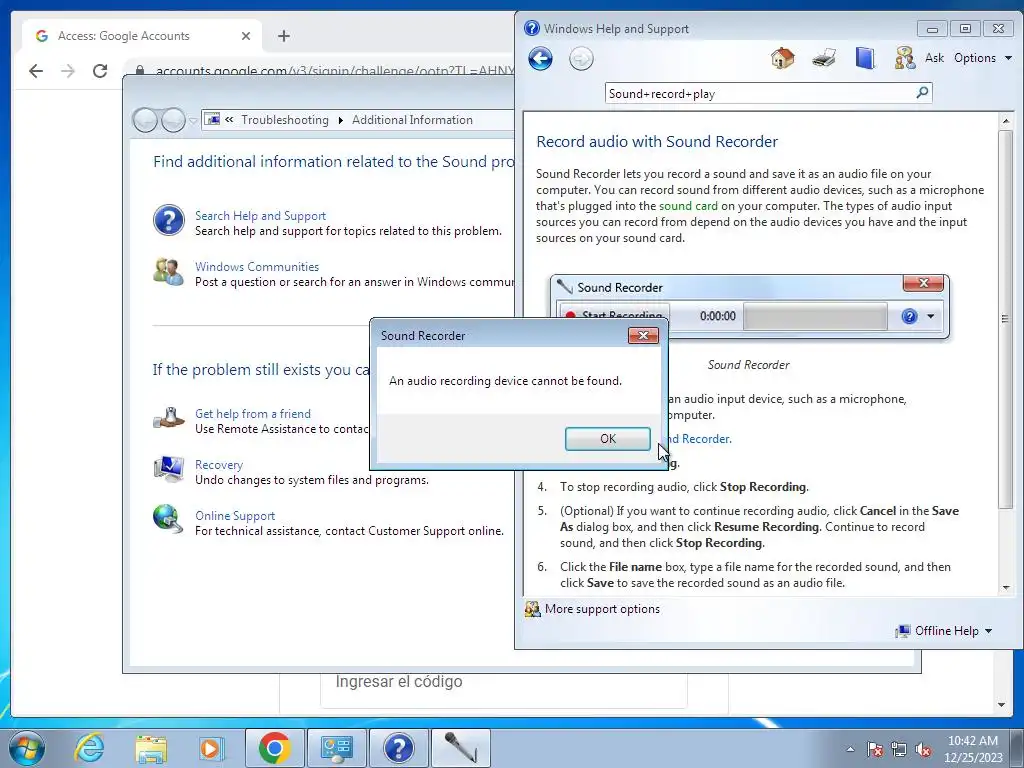
Task: Open Search Help and Support link
Action: point(260,216)
